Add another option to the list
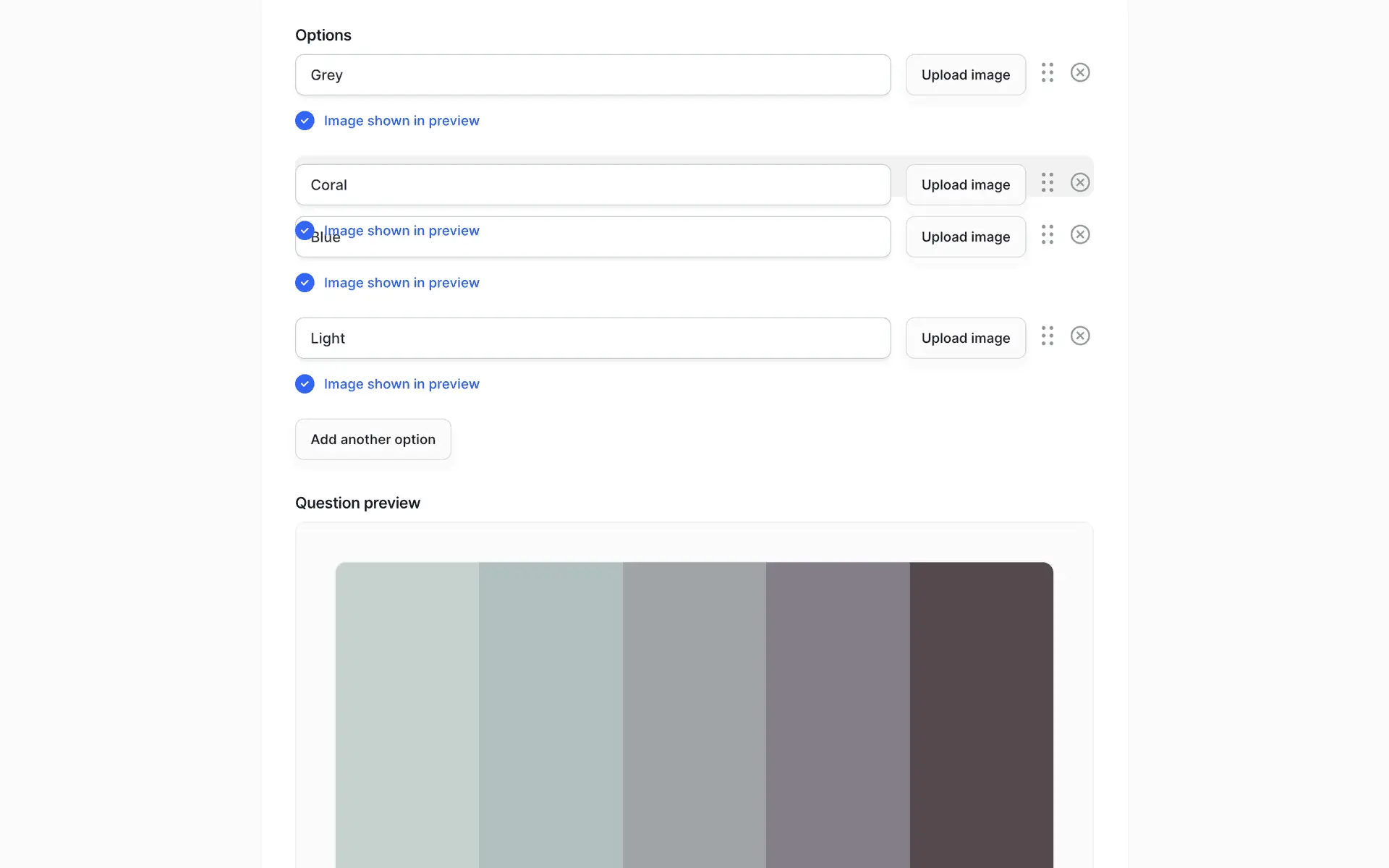 pyautogui.click(x=373, y=439)
